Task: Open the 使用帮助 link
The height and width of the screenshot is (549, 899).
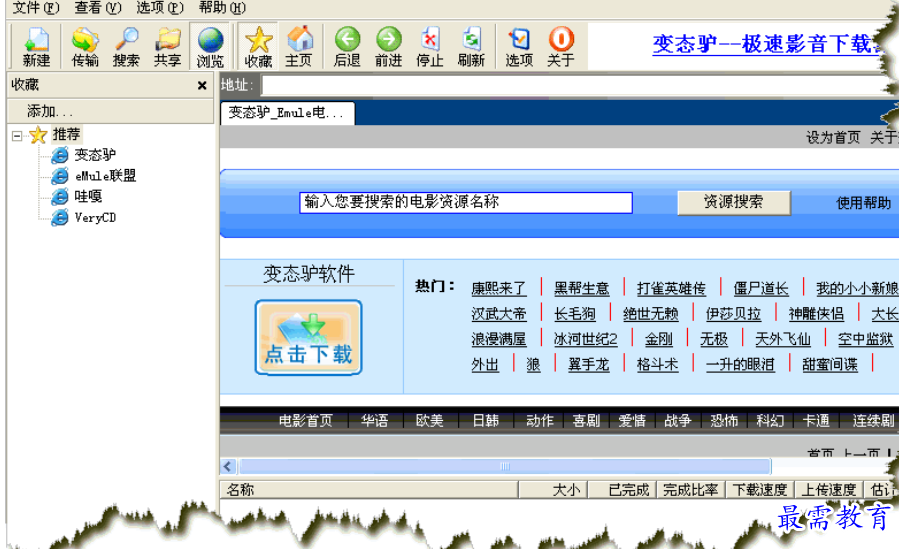Action: coord(863,203)
